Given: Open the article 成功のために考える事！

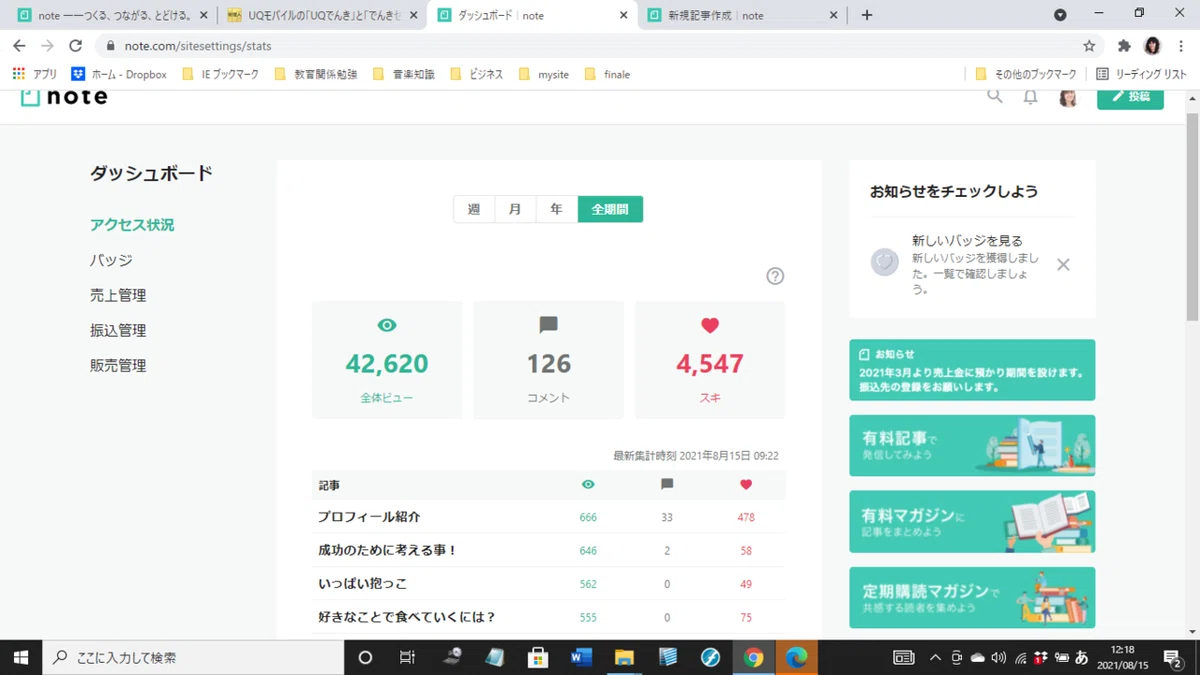Looking at the screenshot, I should 388,550.
